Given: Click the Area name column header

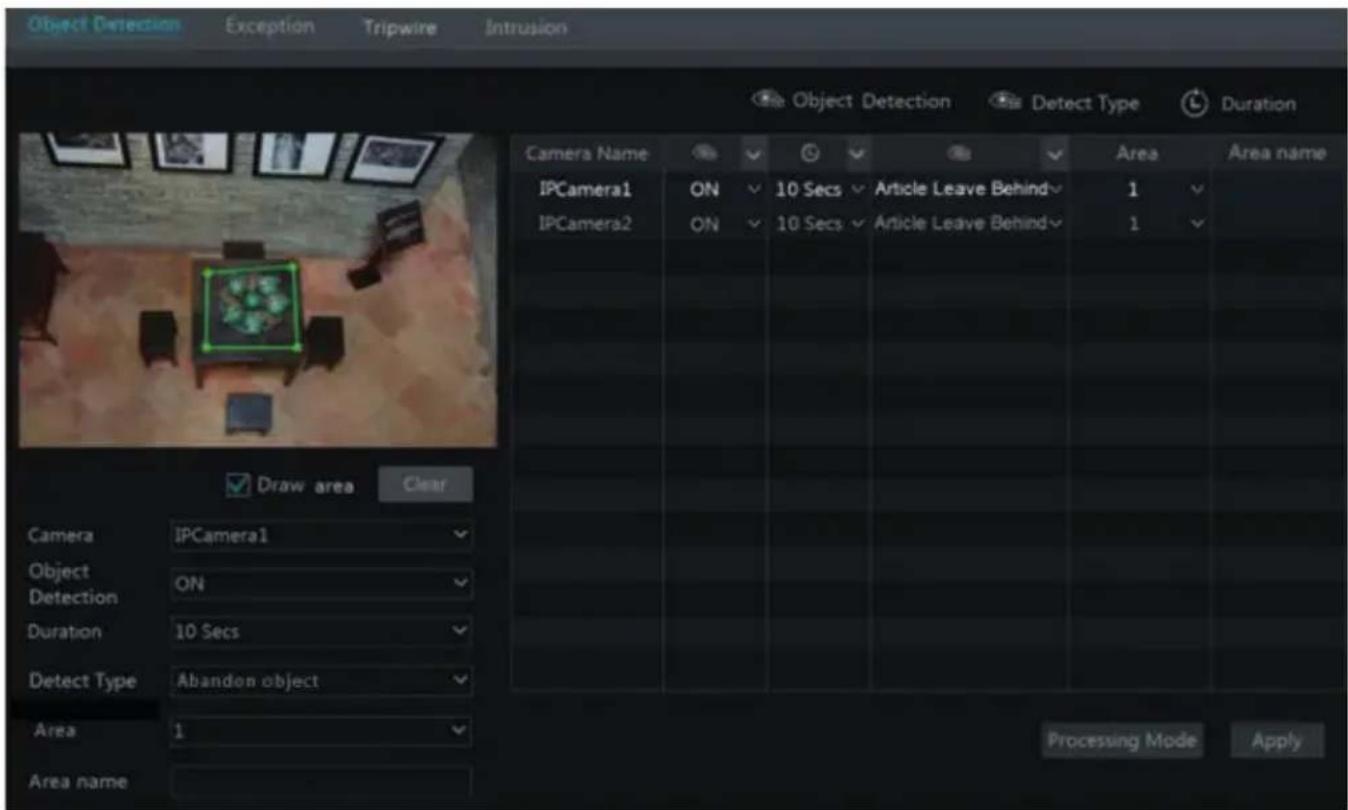Looking at the screenshot, I should [1278, 154].
